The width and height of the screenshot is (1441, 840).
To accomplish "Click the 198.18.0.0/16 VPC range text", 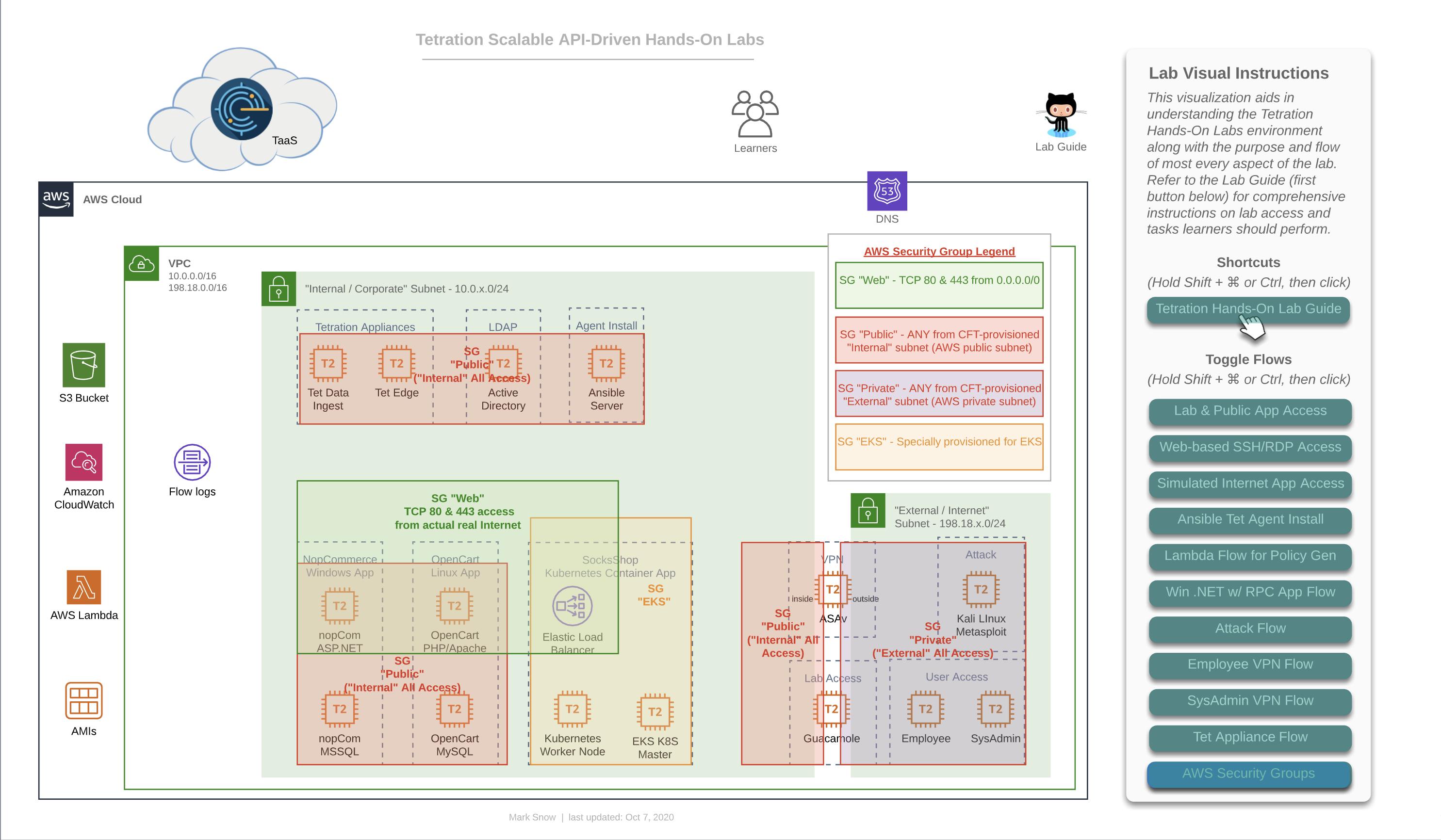I will point(197,288).
